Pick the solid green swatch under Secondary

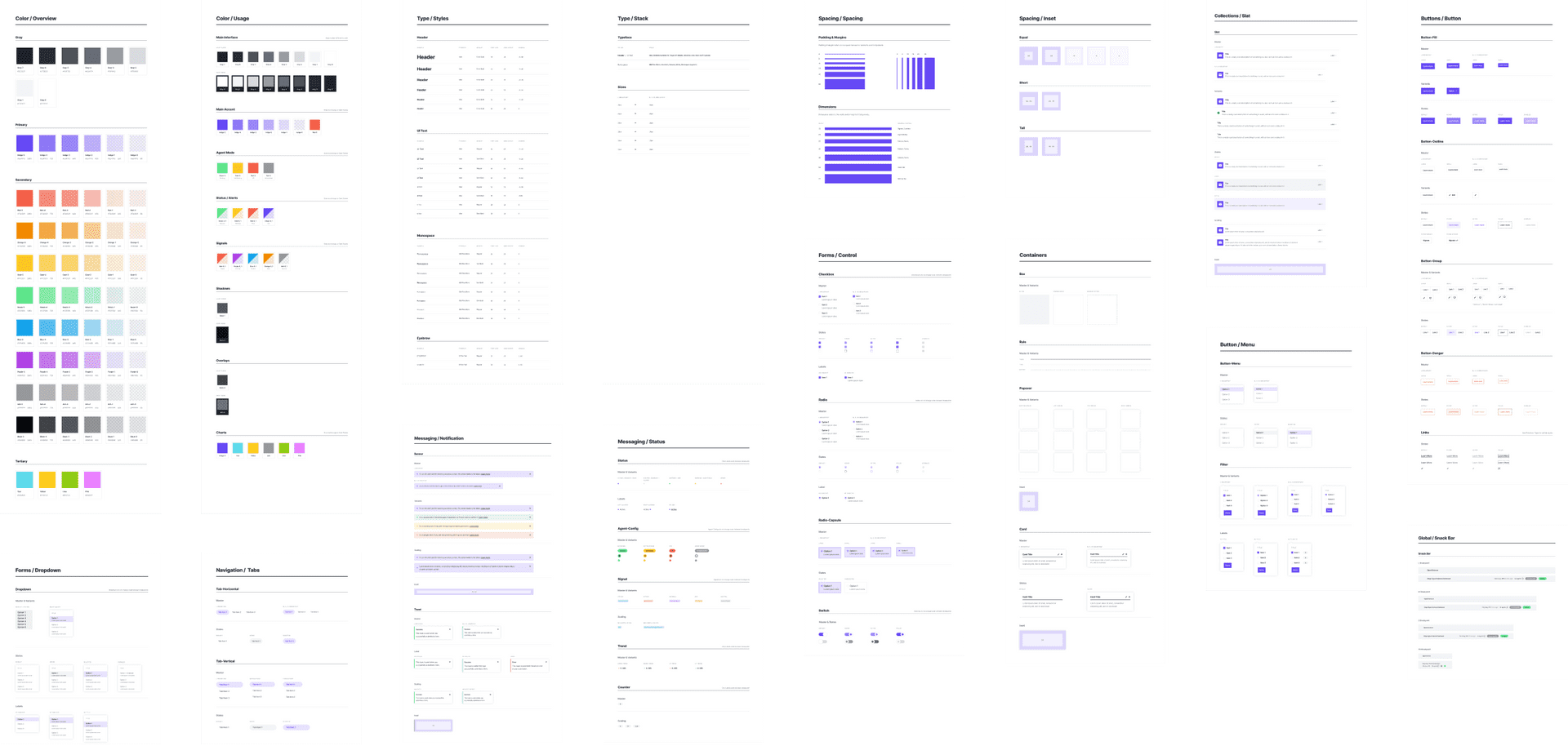(x=24, y=295)
